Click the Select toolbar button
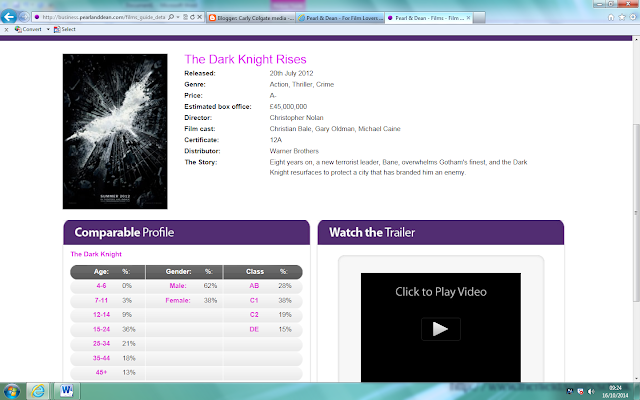 point(64,29)
